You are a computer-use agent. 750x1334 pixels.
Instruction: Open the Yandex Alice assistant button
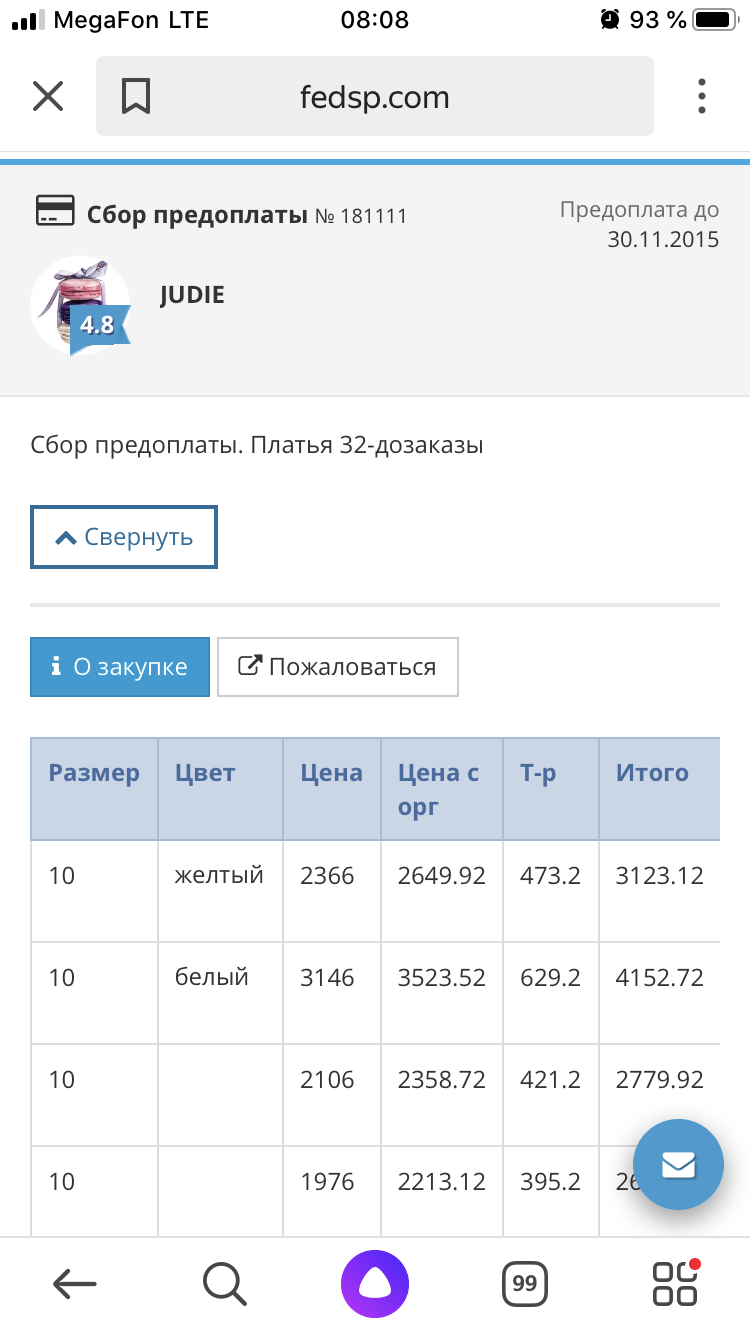click(x=375, y=1283)
